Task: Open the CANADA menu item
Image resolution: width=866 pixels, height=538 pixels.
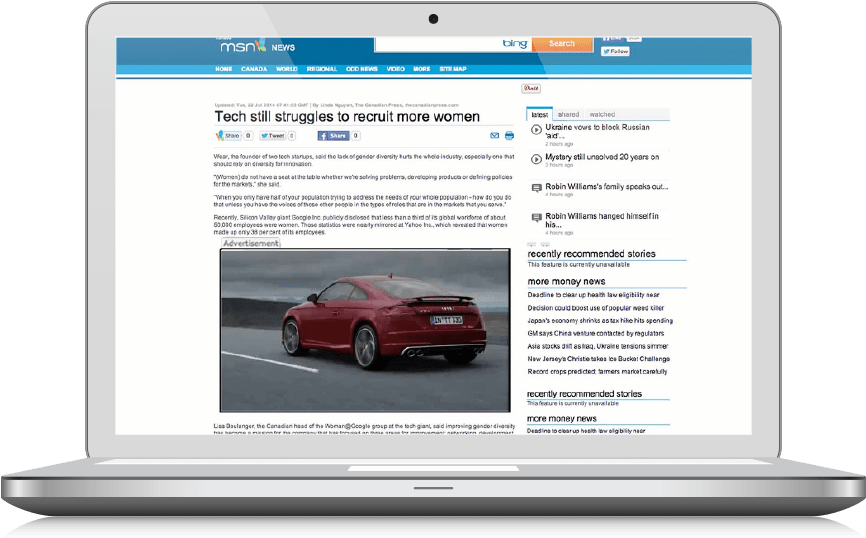Action: (254, 69)
